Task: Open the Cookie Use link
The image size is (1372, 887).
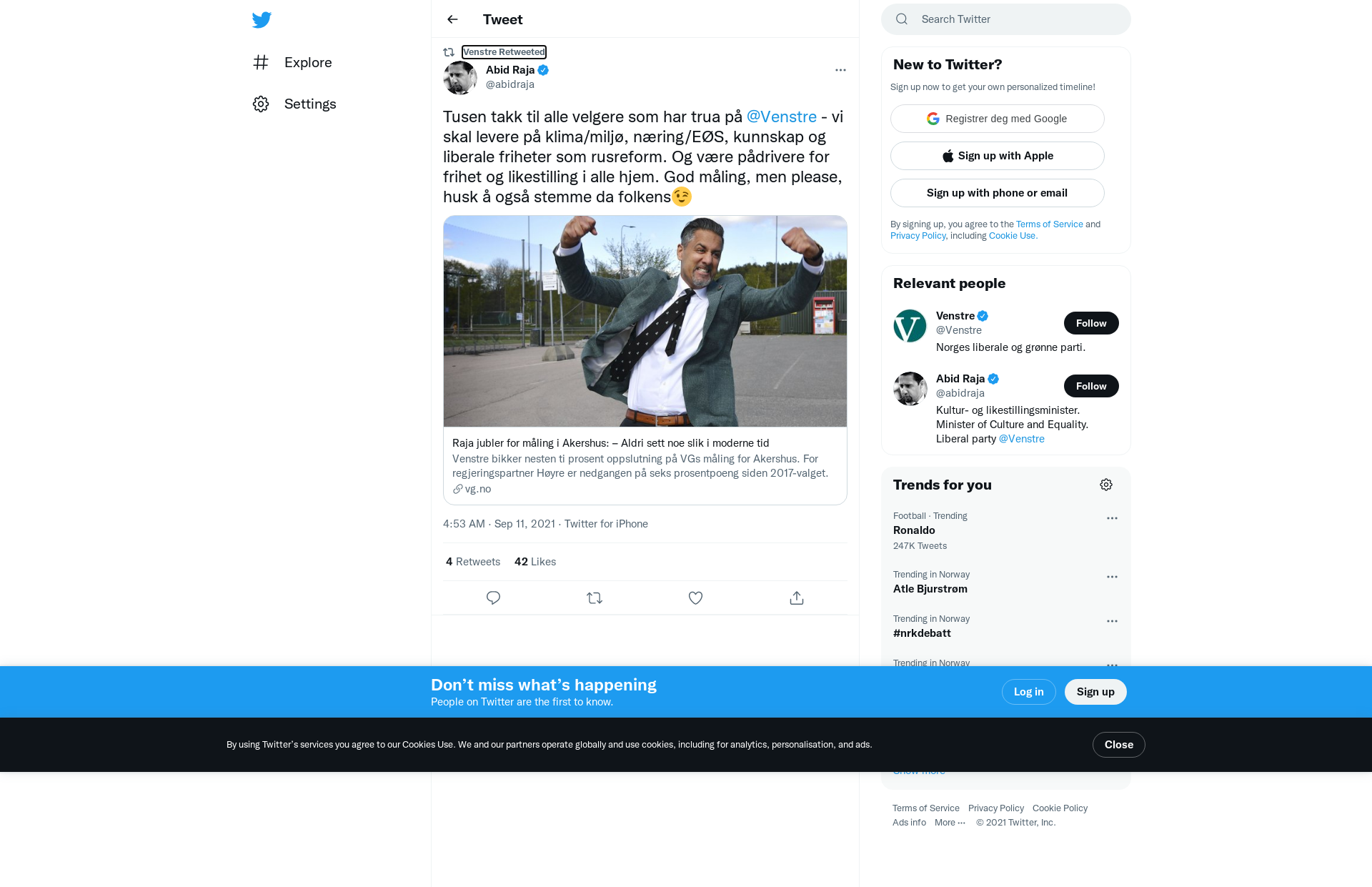Action: [1012, 236]
